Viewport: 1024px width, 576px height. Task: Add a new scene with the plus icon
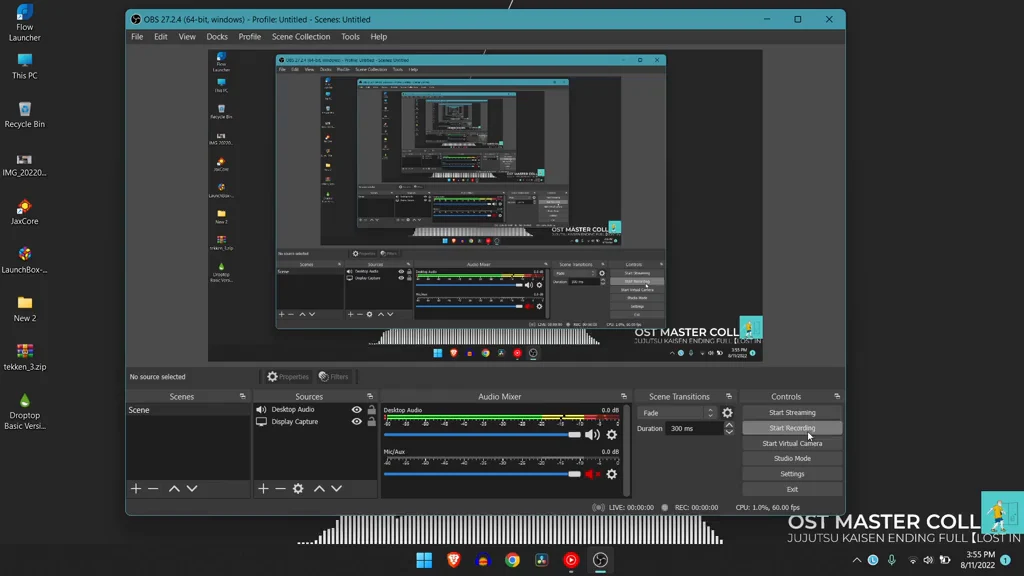[136, 489]
